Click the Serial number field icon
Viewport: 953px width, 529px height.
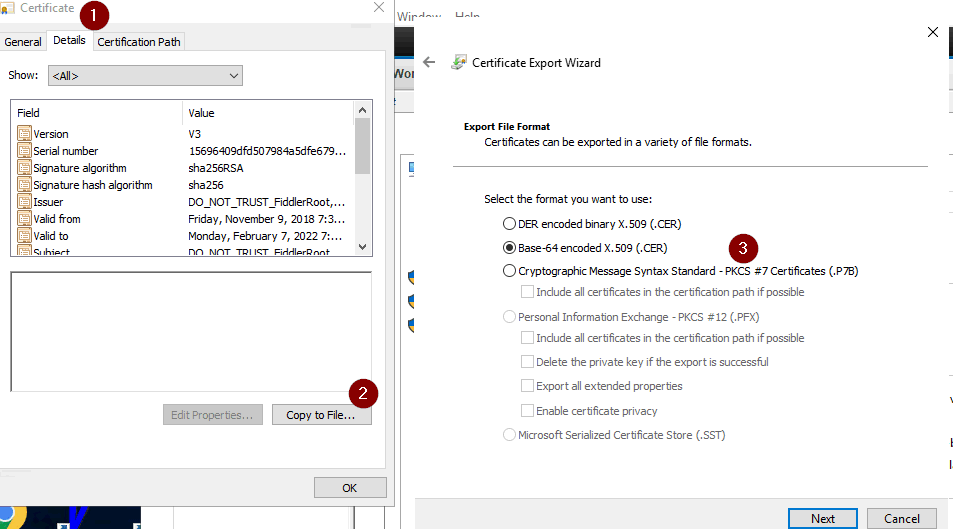point(24,151)
